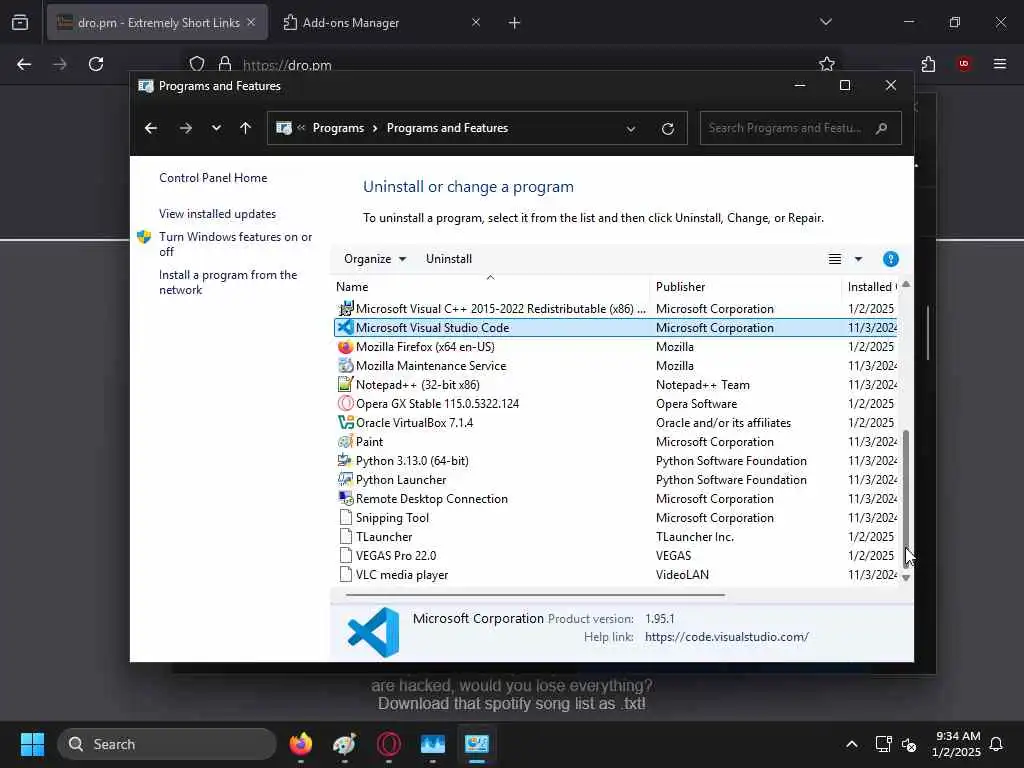Reload the Firefox browser page
This screenshot has width=1024, height=768.
coord(96,64)
